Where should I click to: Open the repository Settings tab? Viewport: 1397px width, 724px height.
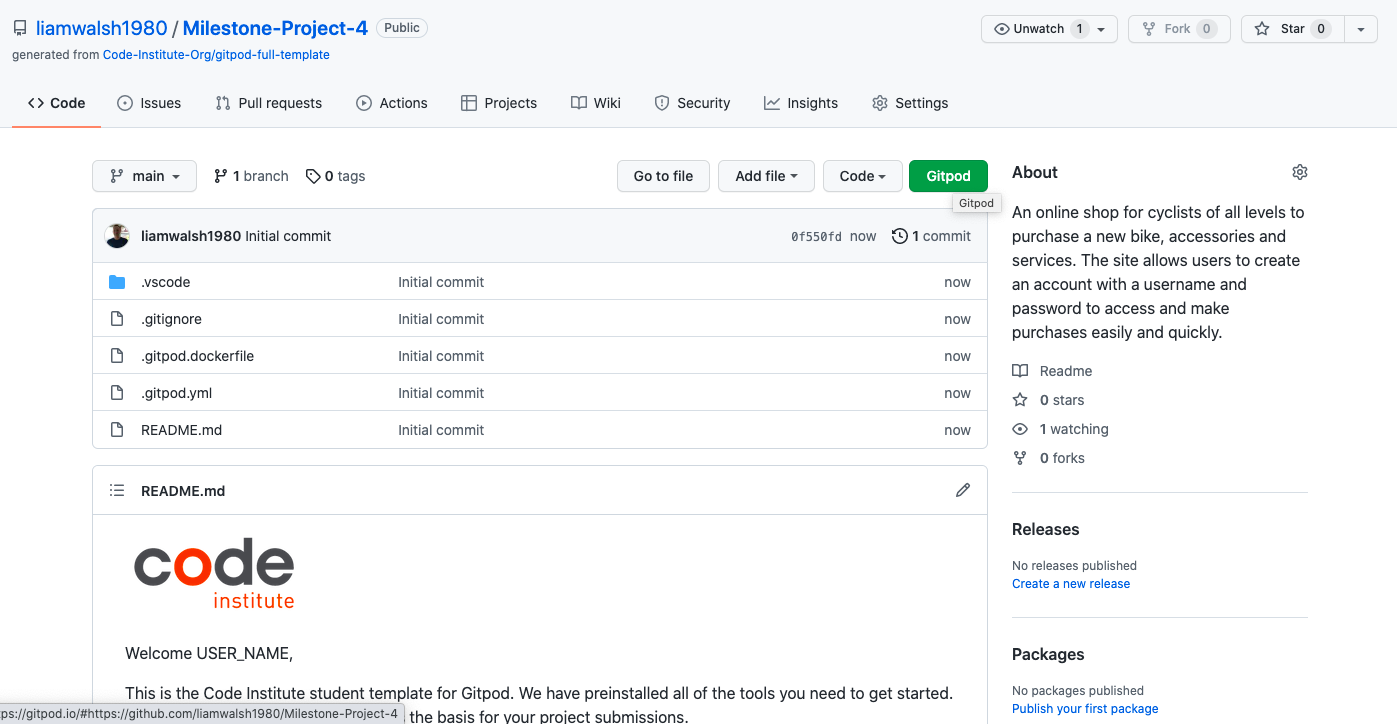(910, 103)
